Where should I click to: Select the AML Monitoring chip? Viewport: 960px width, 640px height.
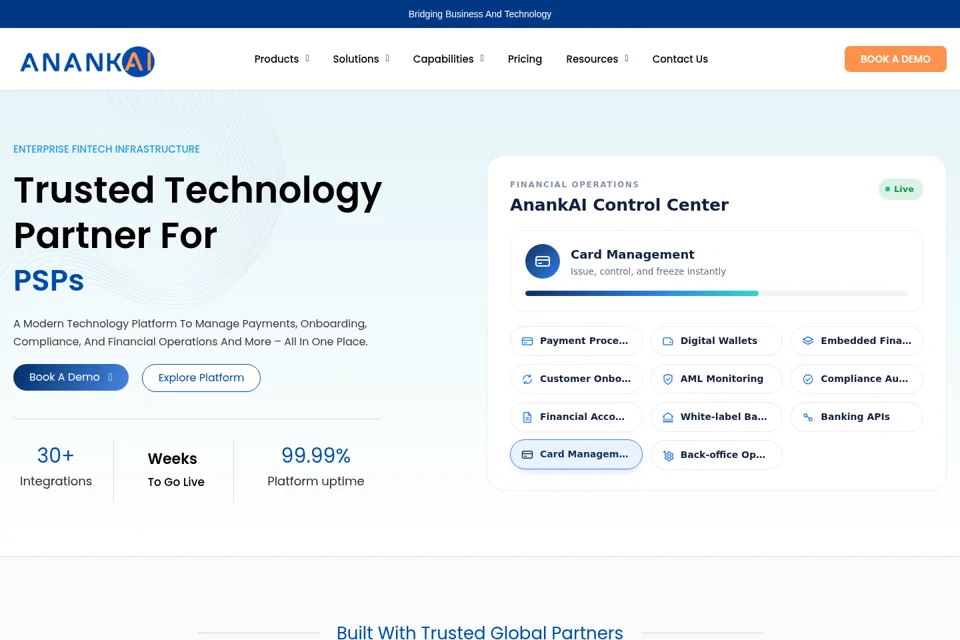coord(716,379)
